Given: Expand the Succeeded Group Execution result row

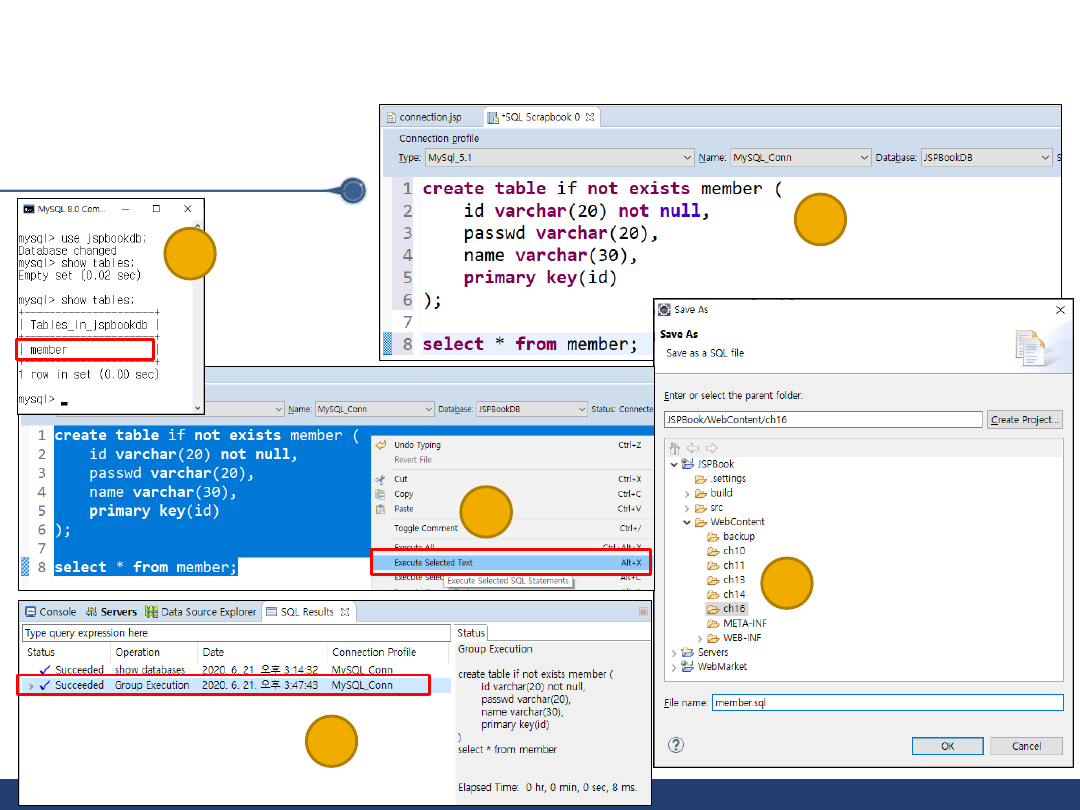Looking at the screenshot, I should [30, 686].
